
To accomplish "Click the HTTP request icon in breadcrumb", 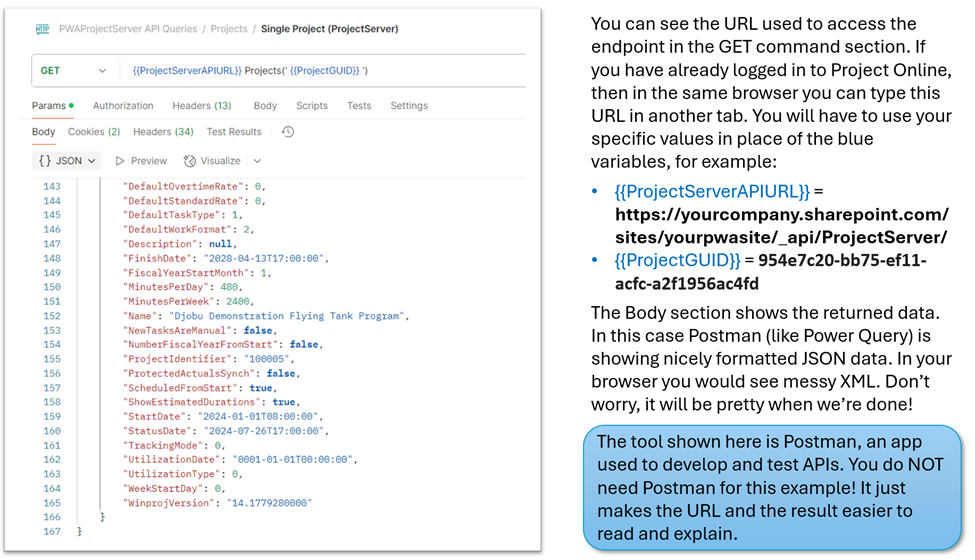I will pos(42,29).
